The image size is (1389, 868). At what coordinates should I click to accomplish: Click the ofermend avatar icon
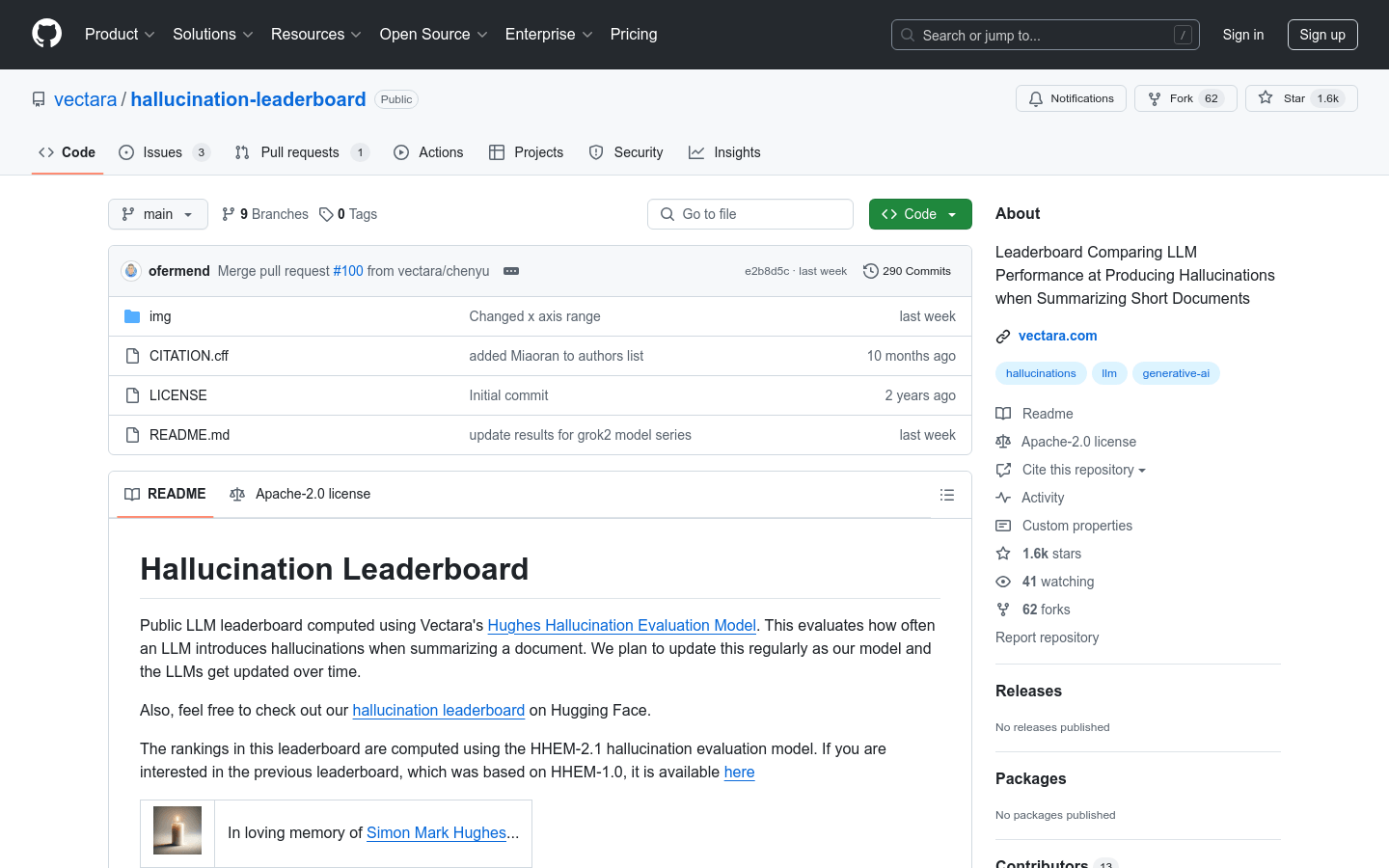131,271
